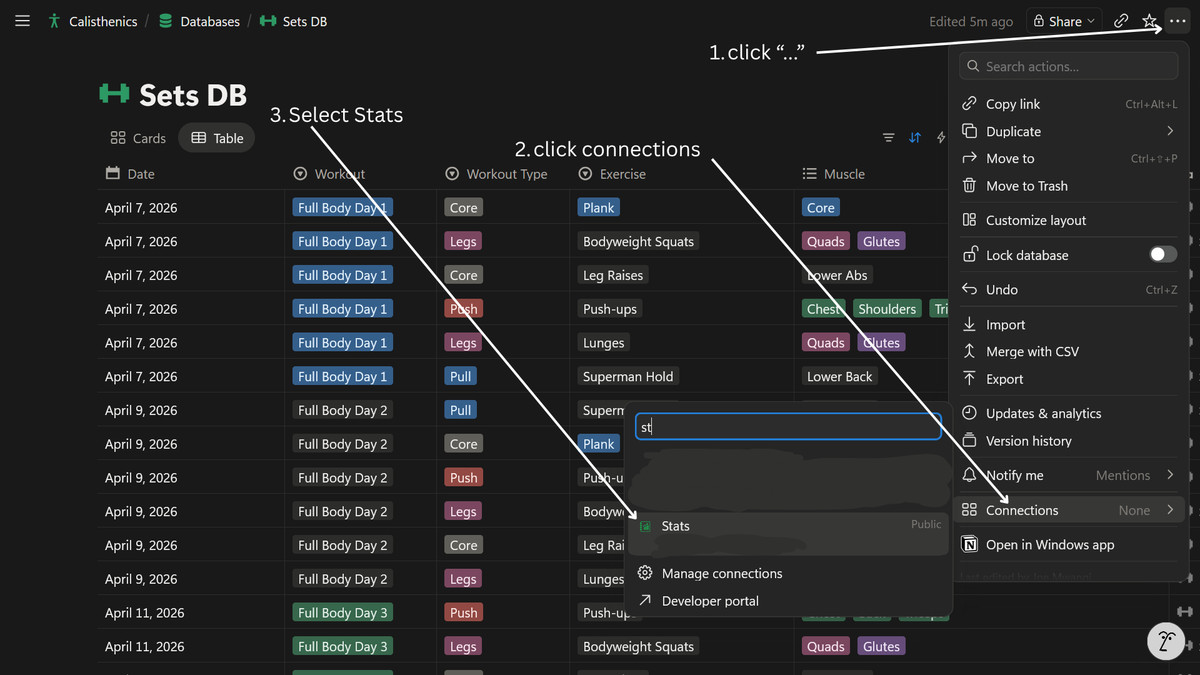Switch to the Table view tab
Screen dimensions: 1200x675
point(217,138)
